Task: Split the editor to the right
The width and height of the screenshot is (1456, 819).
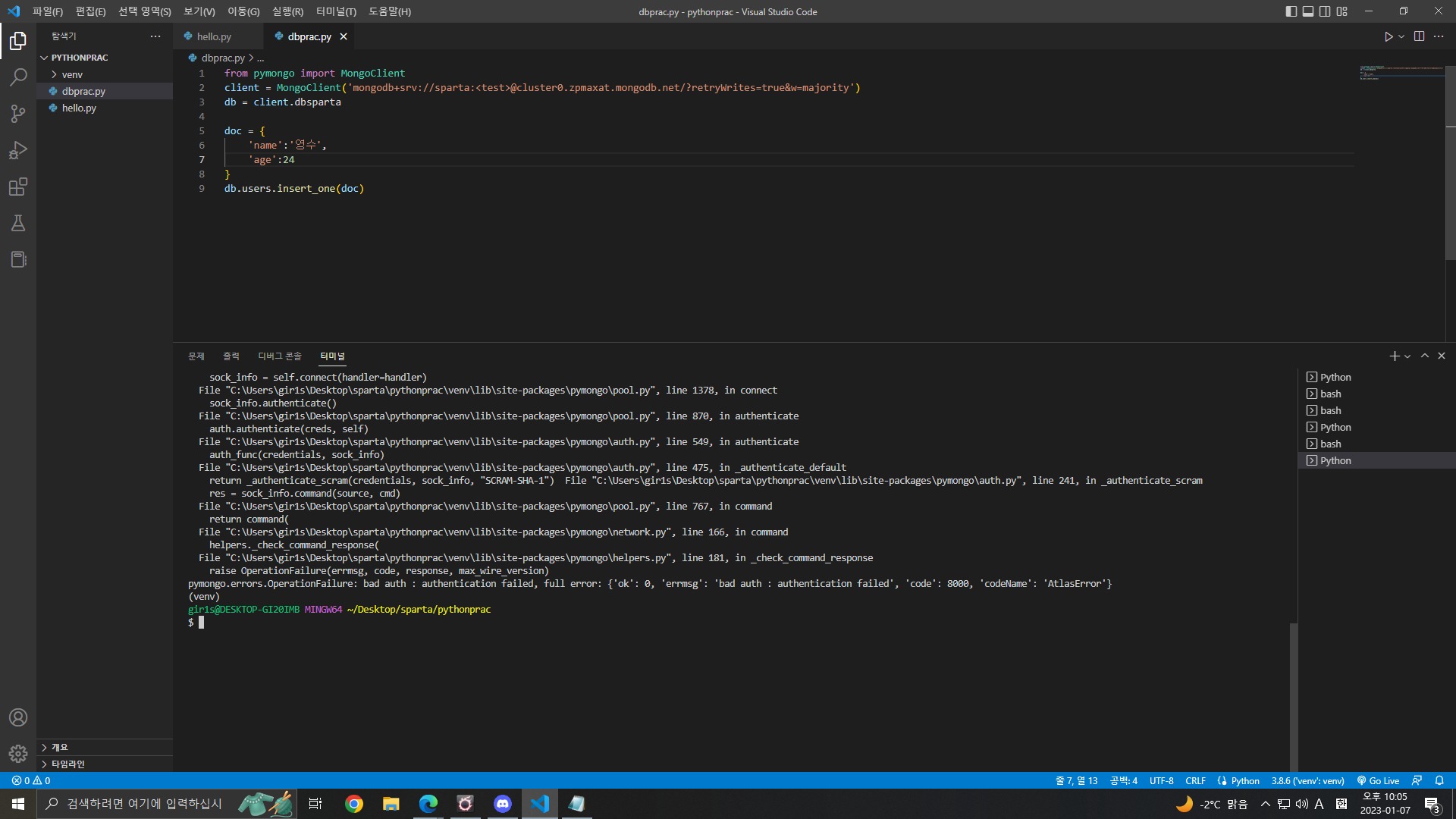Action: [1420, 36]
